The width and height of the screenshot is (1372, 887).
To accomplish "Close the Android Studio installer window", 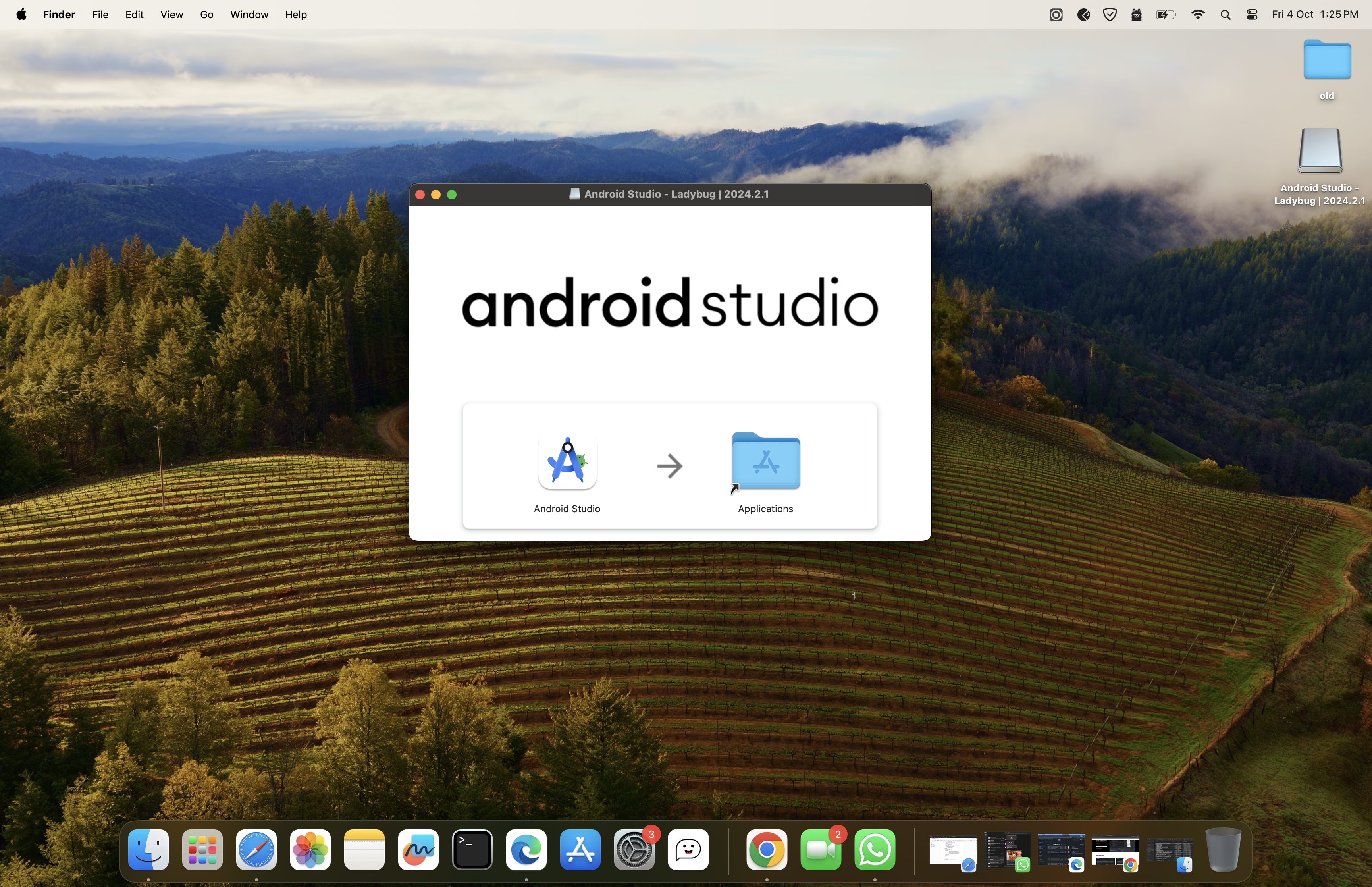I will tap(420, 195).
